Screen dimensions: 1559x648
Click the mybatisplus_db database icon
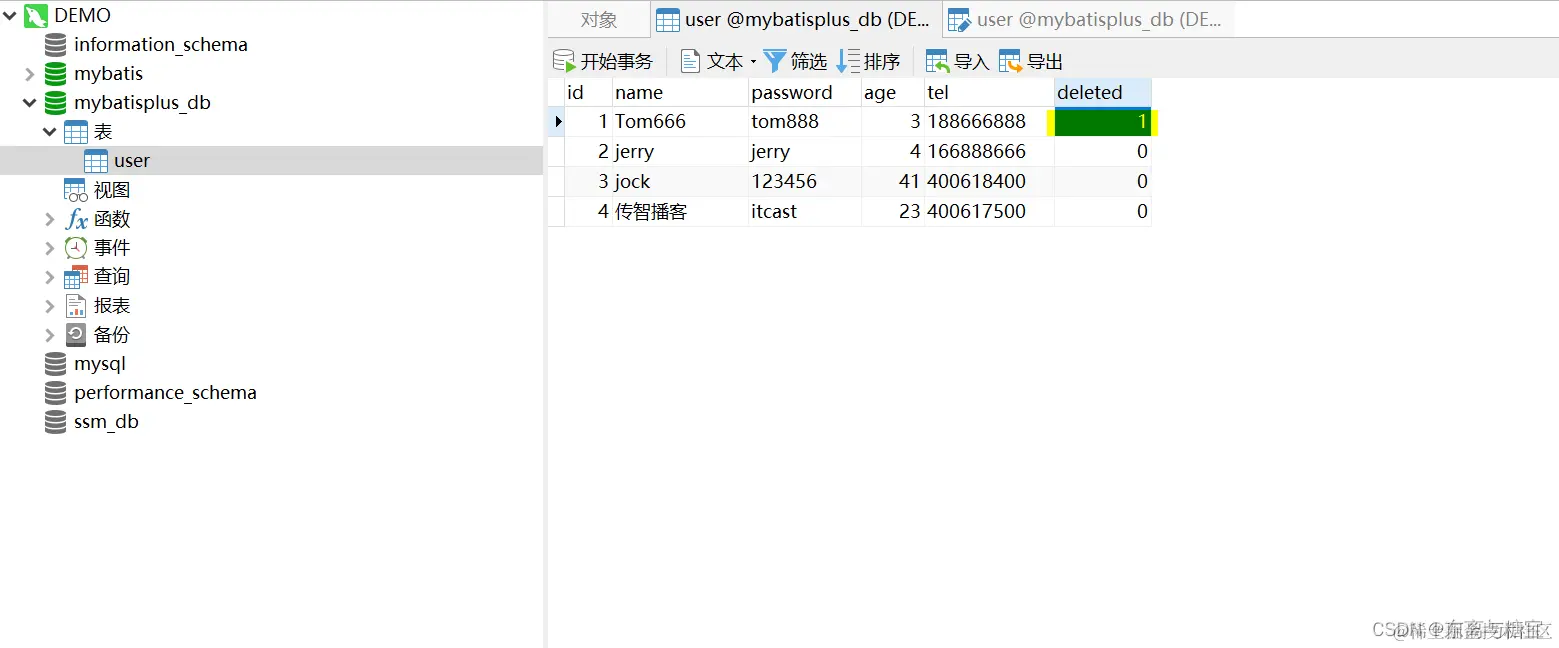tap(56, 103)
